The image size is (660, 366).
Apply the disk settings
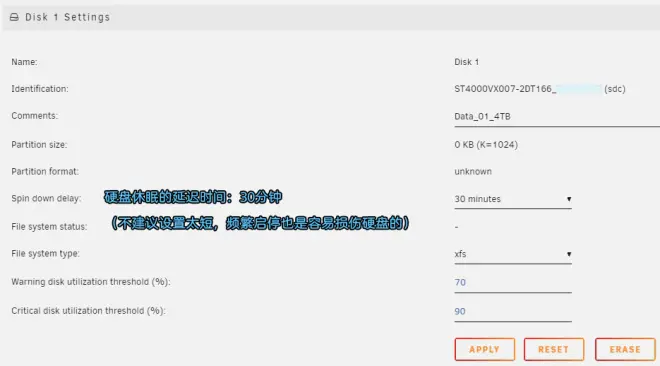coord(484,349)
